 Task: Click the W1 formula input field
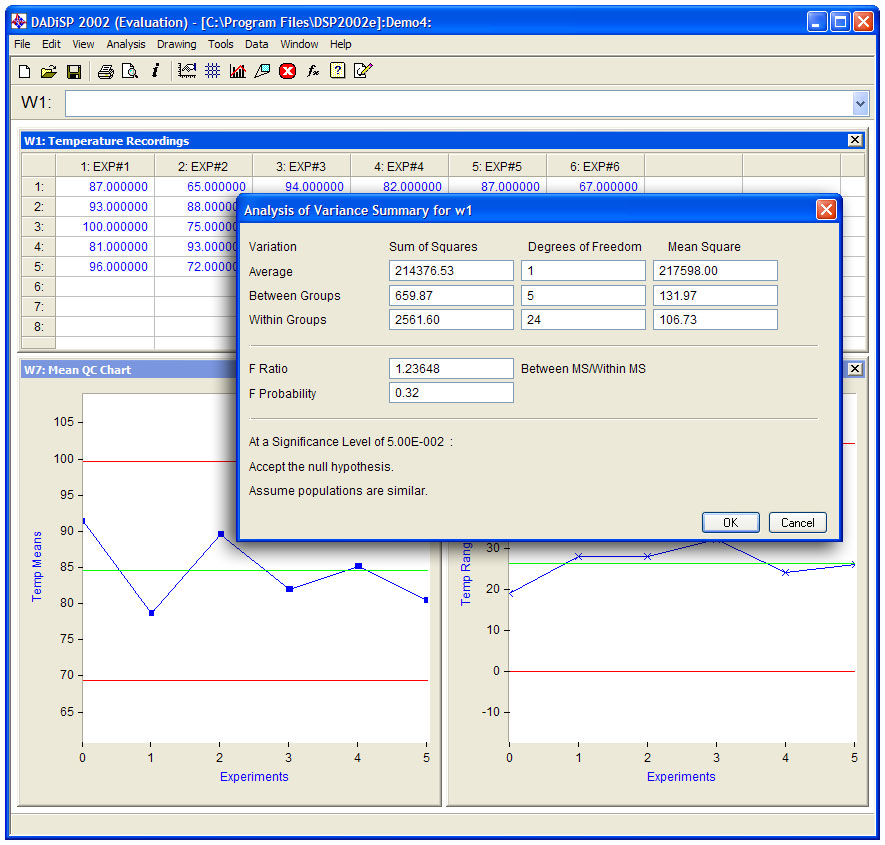click(x=459, y=104)
